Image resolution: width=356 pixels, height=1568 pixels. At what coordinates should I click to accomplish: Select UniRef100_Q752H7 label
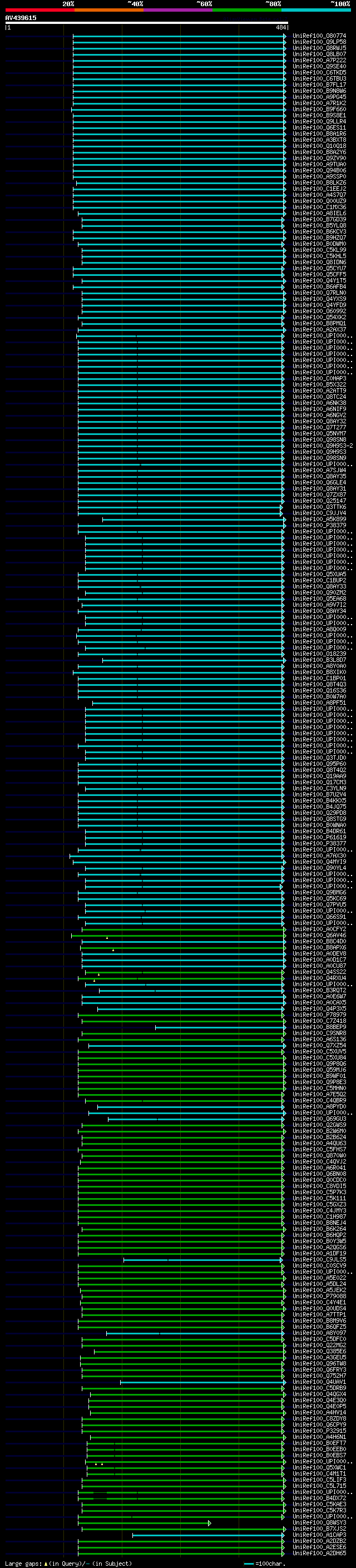(x=319, y=1375)
